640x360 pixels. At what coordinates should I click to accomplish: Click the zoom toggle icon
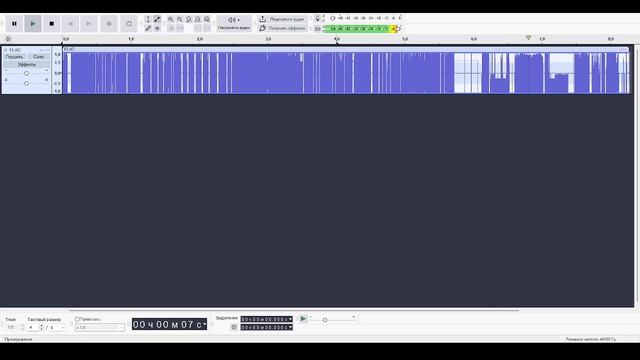pos(207,19)
